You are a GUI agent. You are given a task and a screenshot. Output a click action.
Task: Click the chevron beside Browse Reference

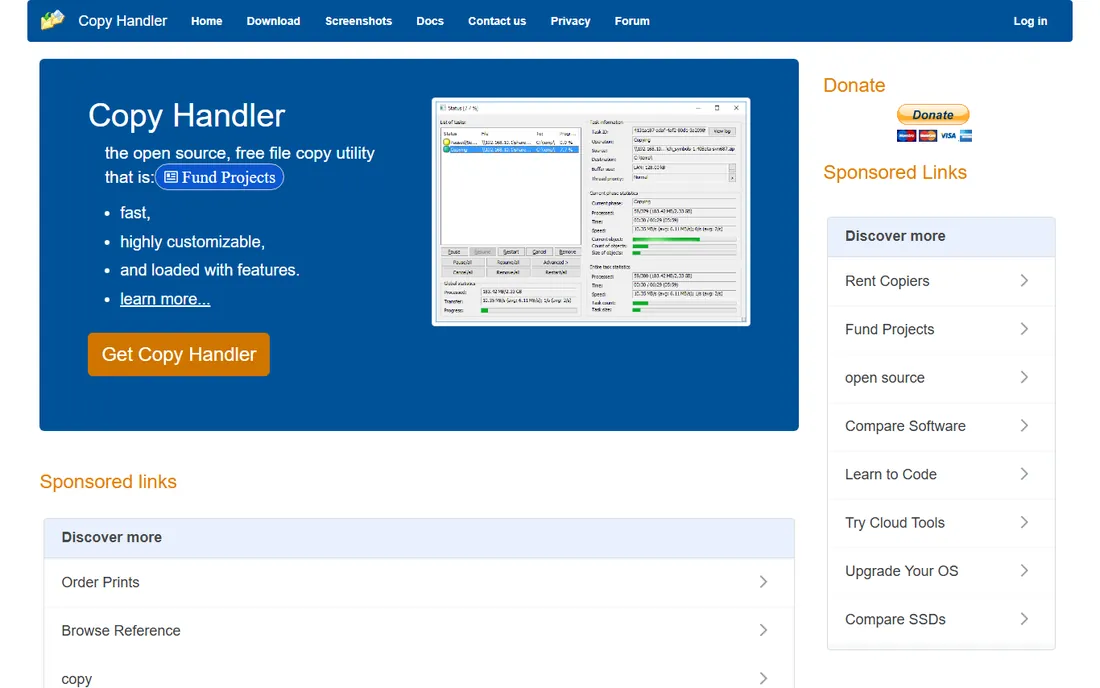coord(763,630)
